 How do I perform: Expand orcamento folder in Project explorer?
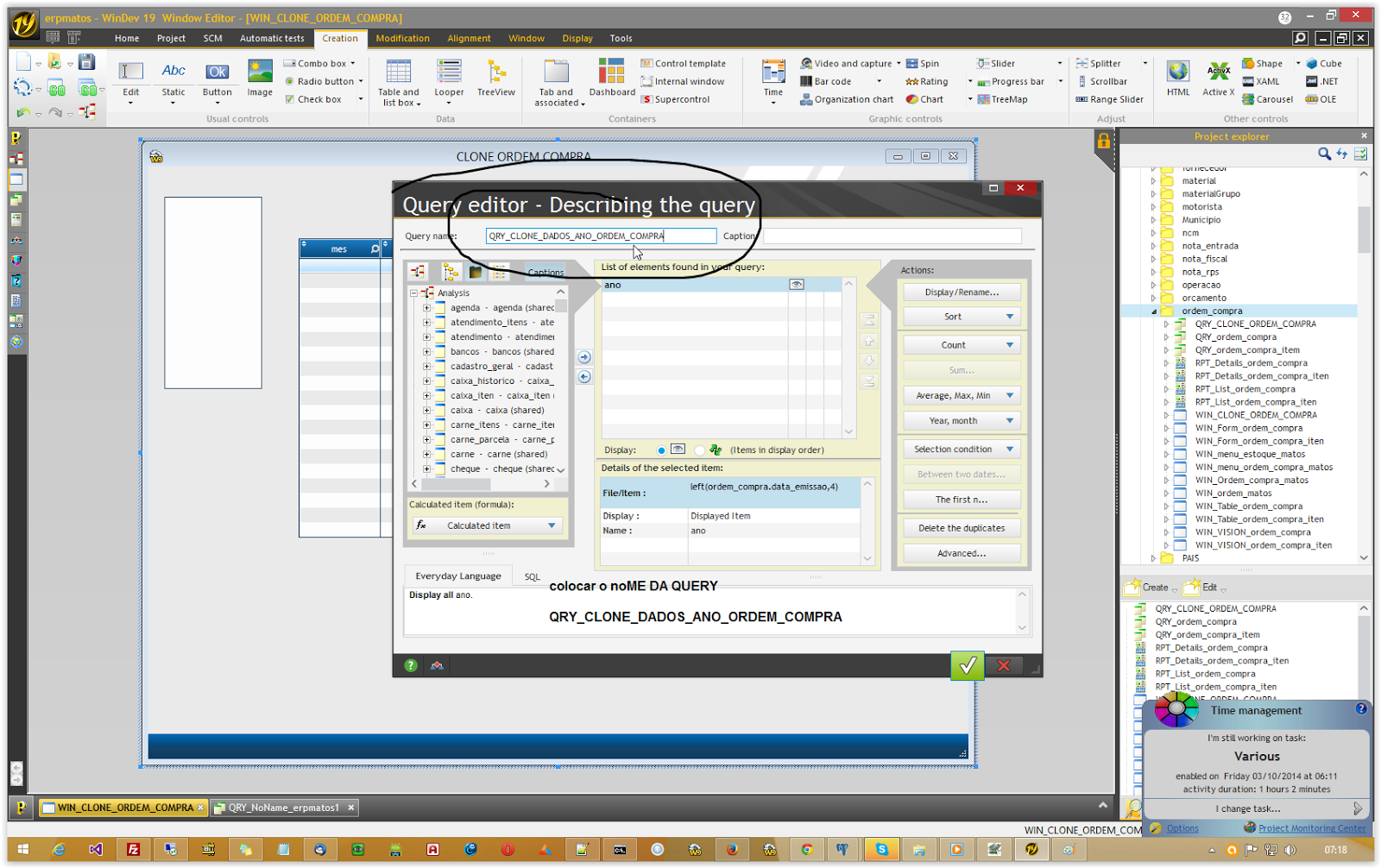point(1154,299)
